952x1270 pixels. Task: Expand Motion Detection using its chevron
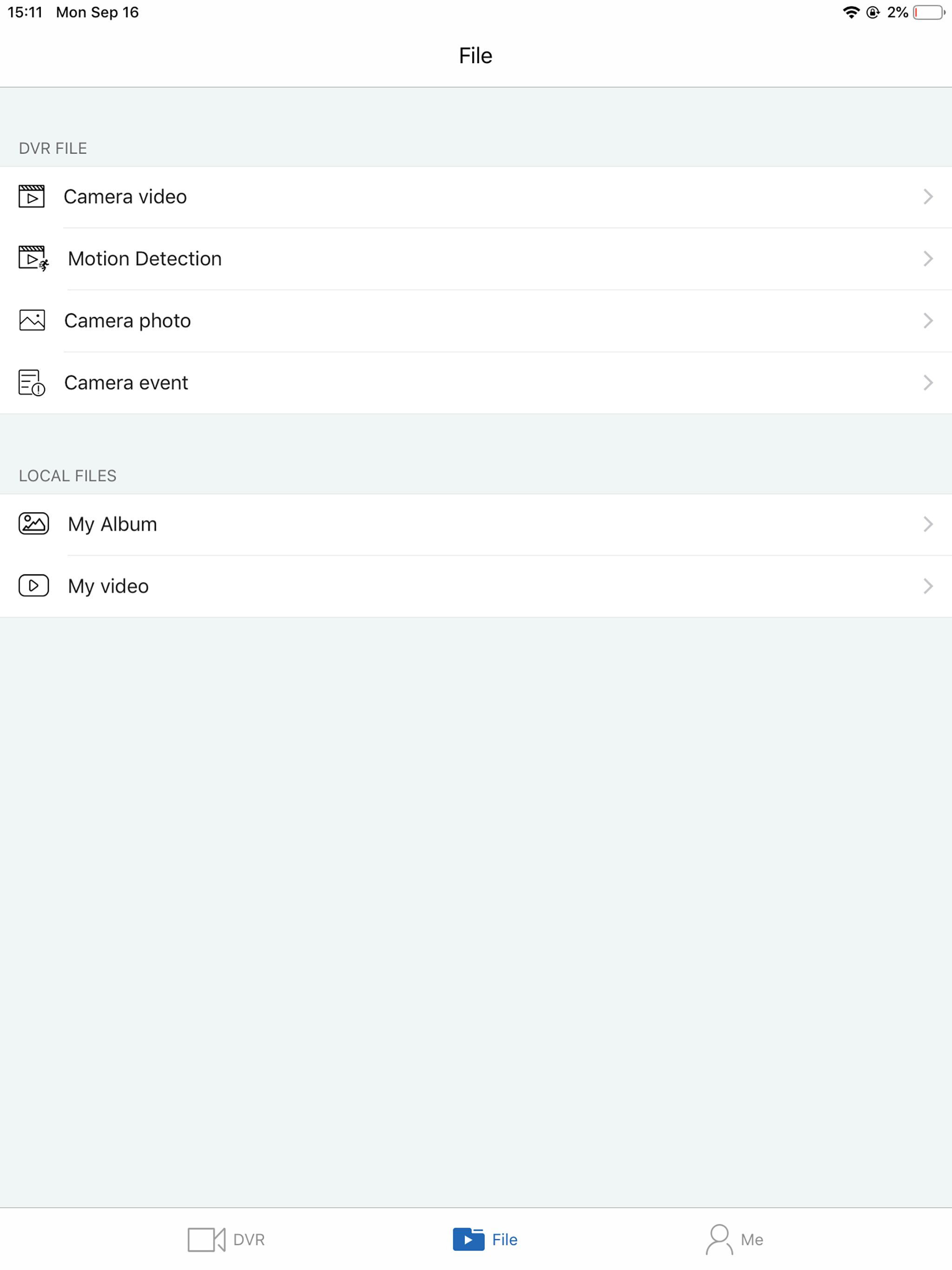928,258
